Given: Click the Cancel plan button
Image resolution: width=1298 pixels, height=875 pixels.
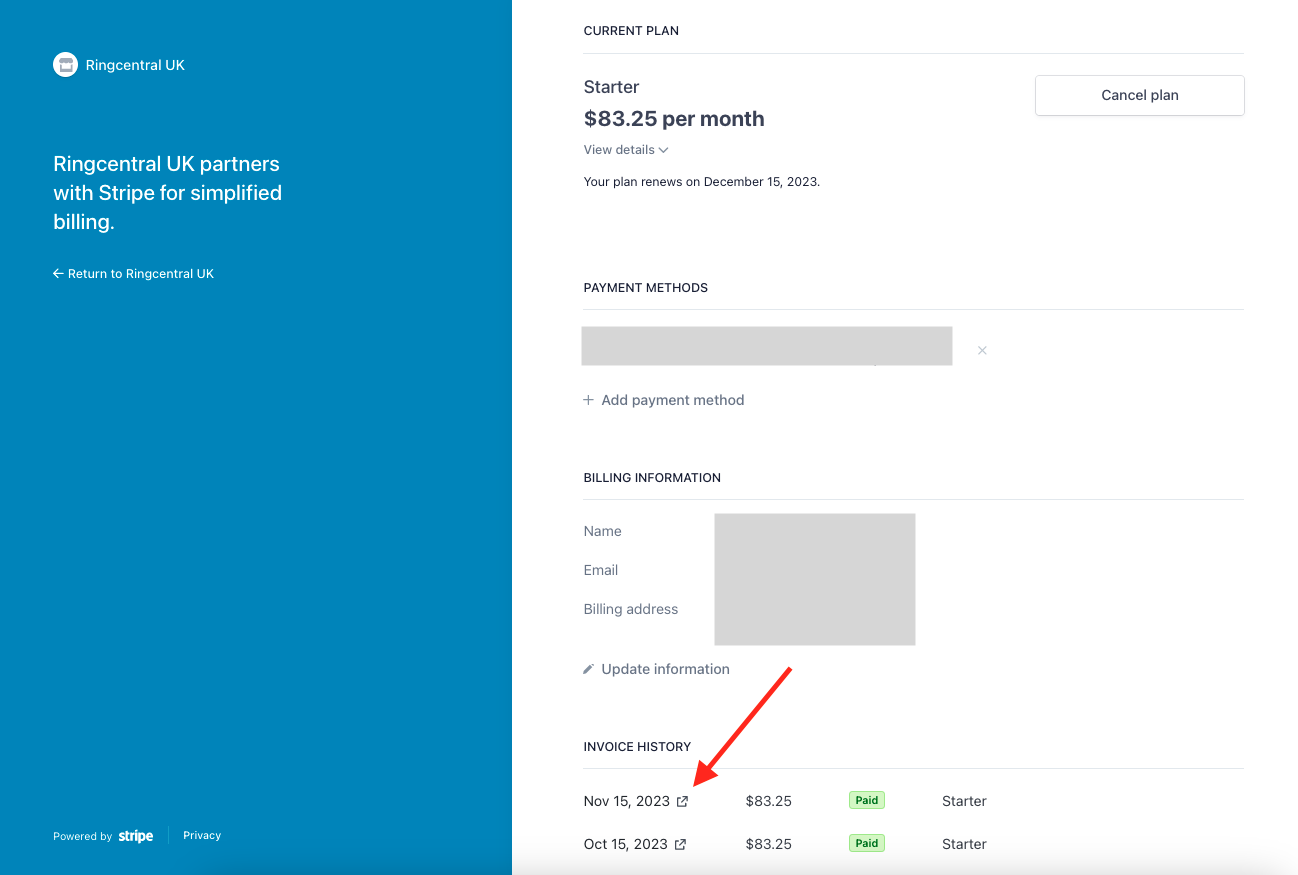Looking at the screenshot, I should coord(1140,95).
